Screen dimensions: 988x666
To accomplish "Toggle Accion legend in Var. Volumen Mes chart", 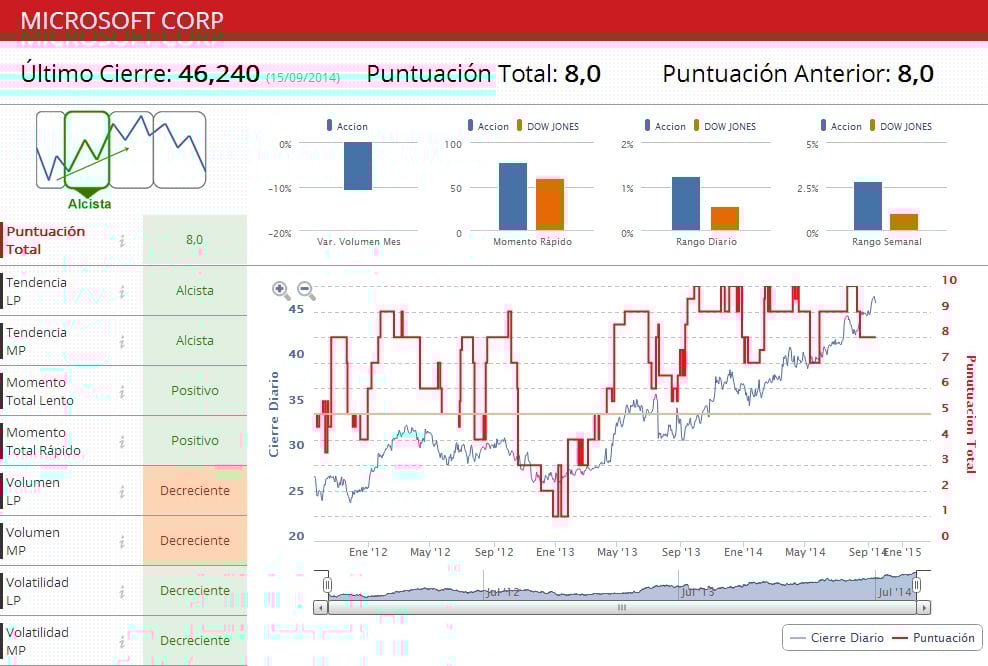I will tap(347, 126).
